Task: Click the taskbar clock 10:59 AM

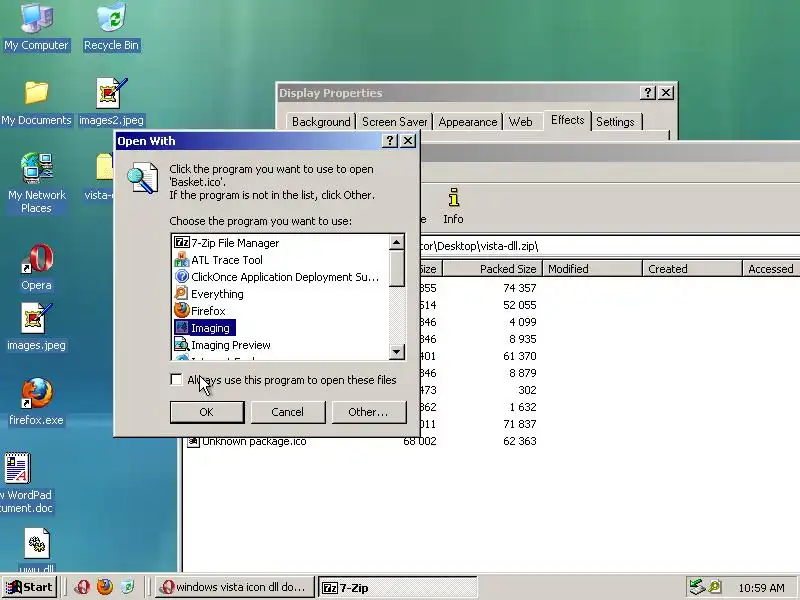Action: 761,588
